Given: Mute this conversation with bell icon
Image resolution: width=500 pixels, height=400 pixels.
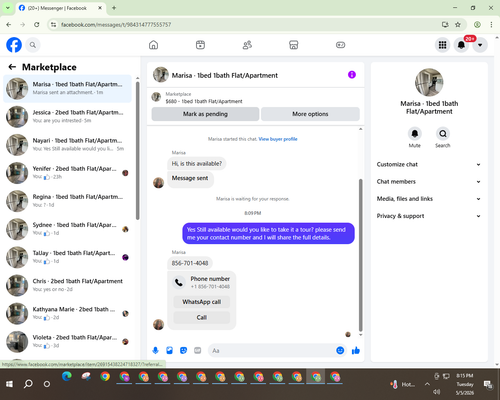Looking at the screenshot, I should pos(415,134).
